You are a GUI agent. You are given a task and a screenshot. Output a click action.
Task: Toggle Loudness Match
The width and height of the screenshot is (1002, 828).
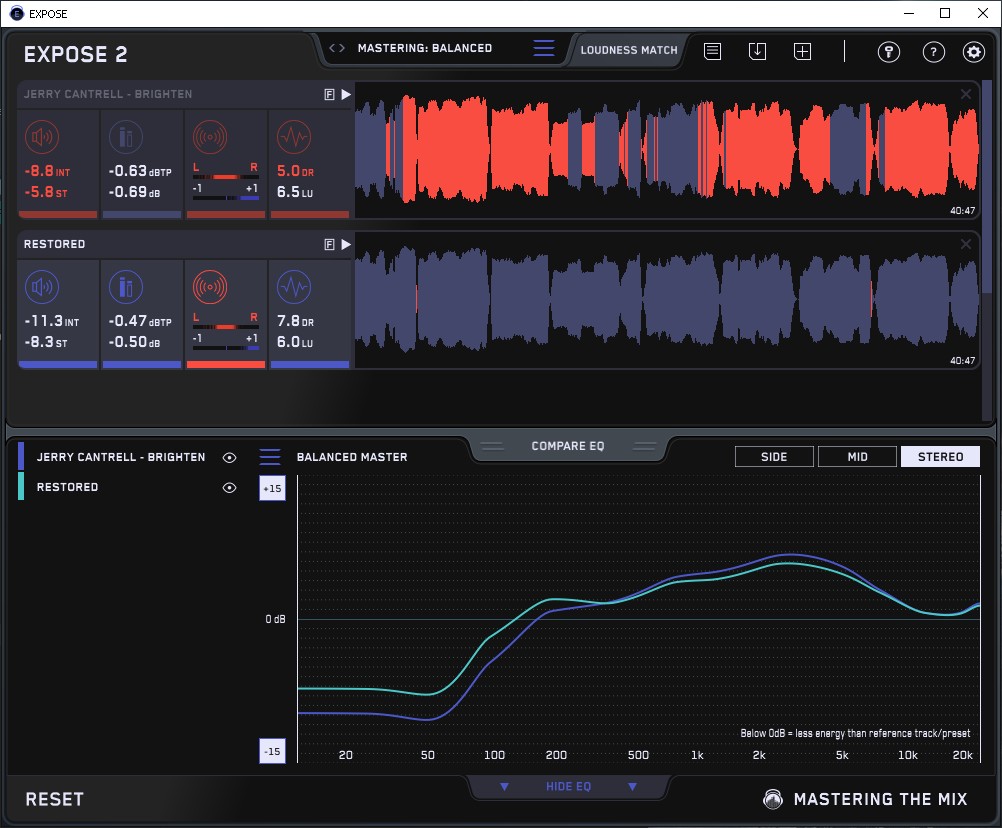tap(629, 49)
